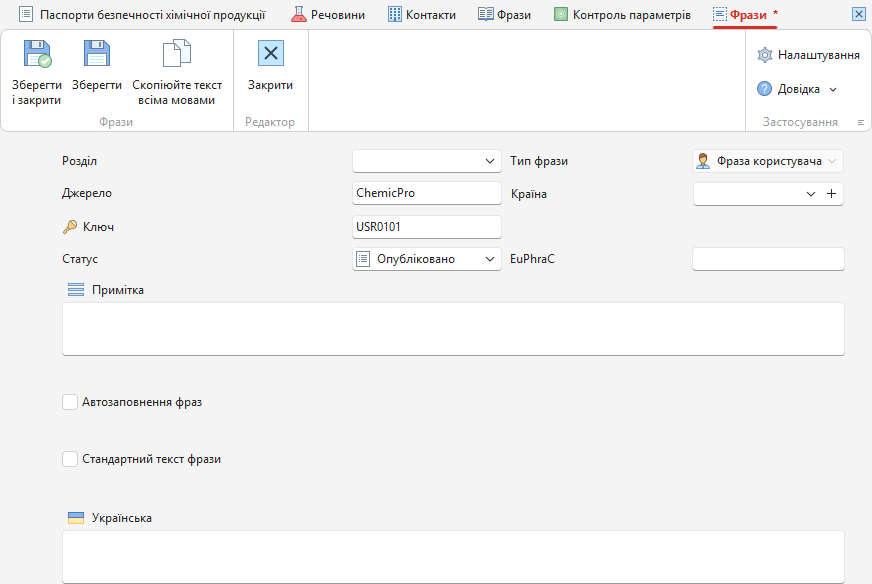Enable Автозаповнення фраз checkbox

tap(70, 402)
